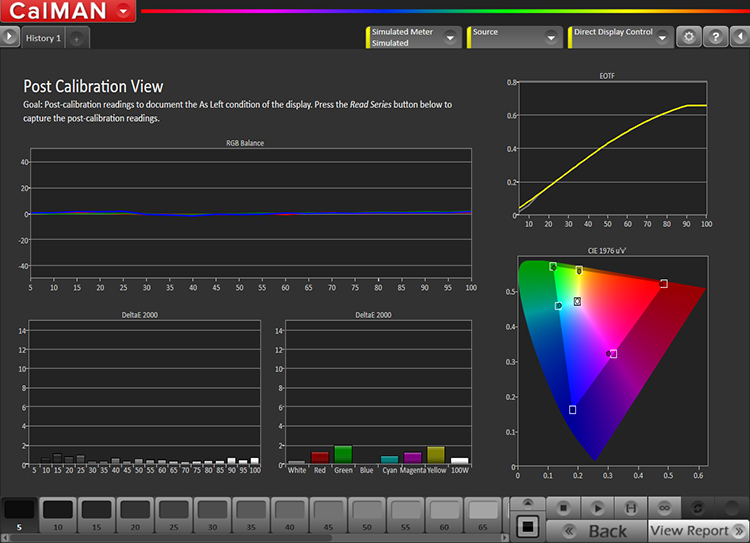Add a new history tab
This screenshot has width=750, height=543.
tap(78, 39)
